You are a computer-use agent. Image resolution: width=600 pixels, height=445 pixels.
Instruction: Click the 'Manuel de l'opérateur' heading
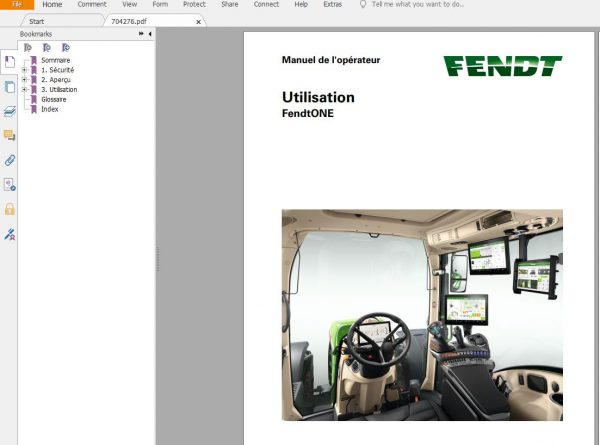click(331, 60)
